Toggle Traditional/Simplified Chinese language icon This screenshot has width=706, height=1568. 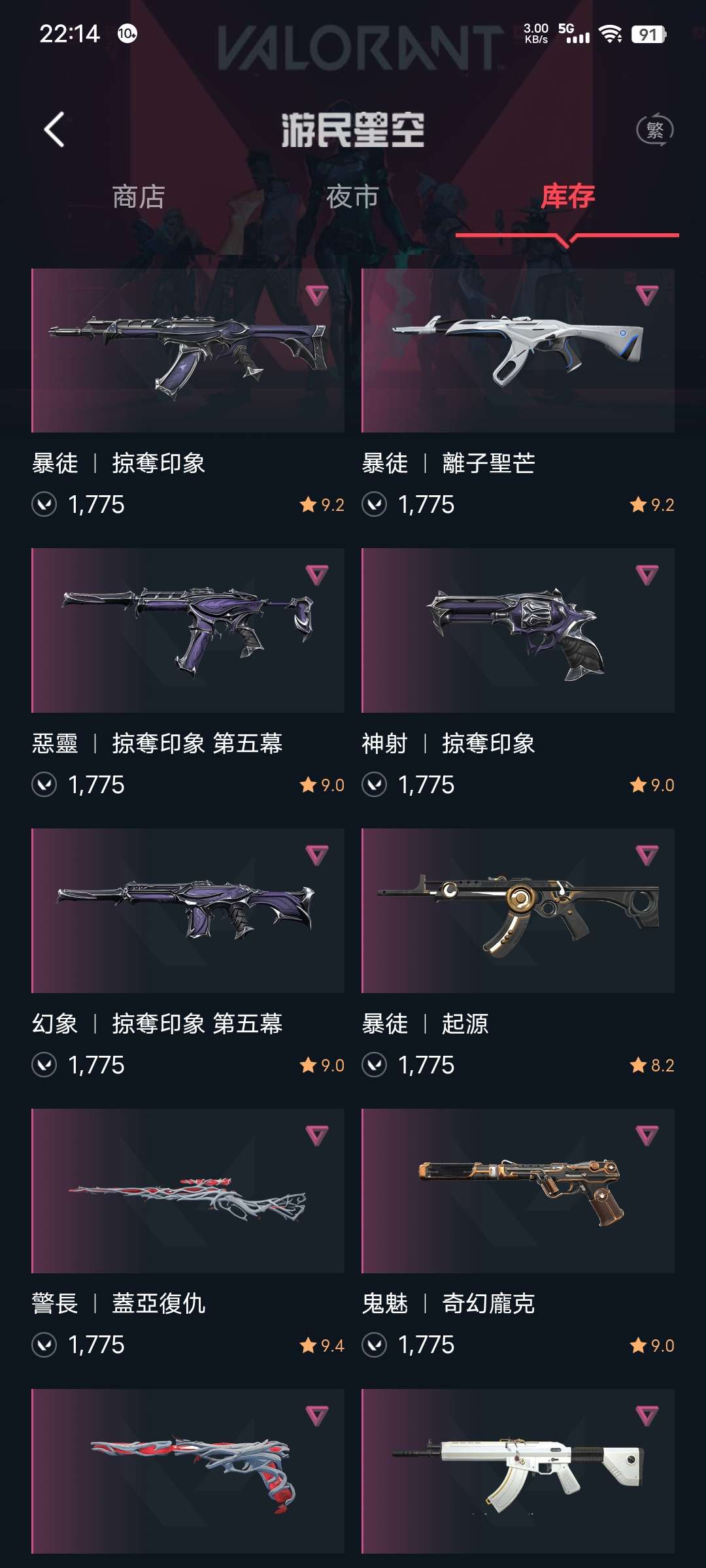pyautogui.click(x=655, y=129)
